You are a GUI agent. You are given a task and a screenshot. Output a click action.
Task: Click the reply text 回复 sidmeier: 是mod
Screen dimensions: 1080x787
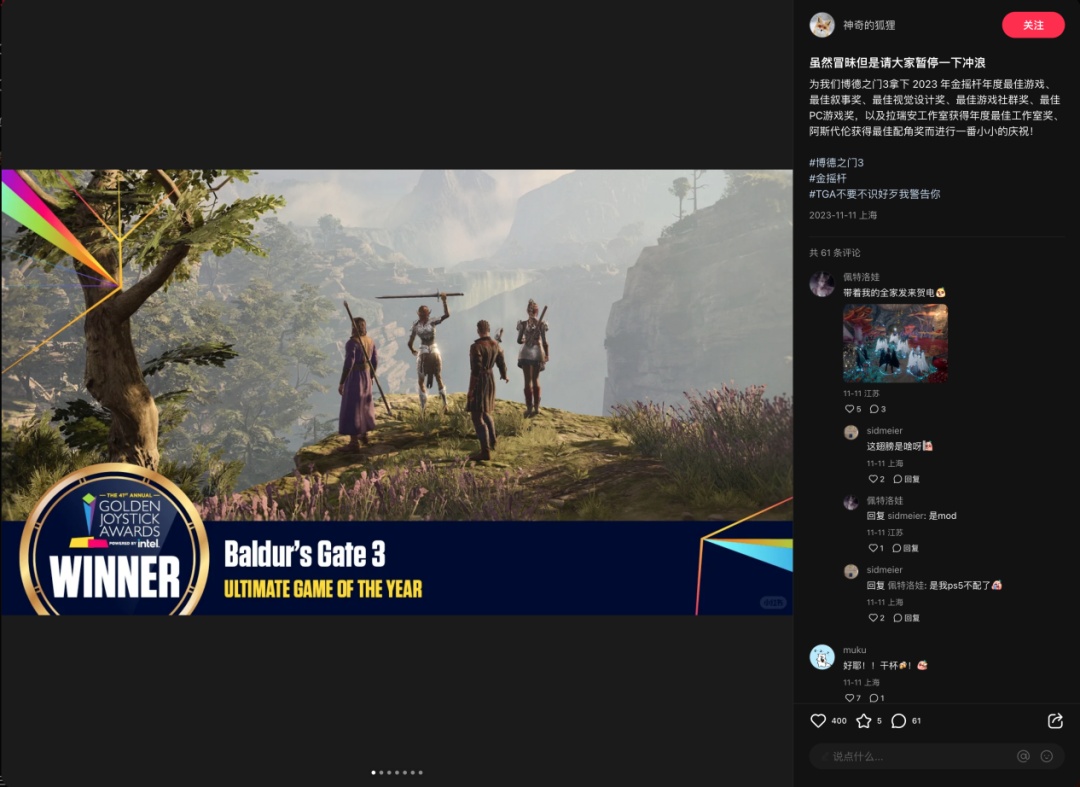pos(911,516)
